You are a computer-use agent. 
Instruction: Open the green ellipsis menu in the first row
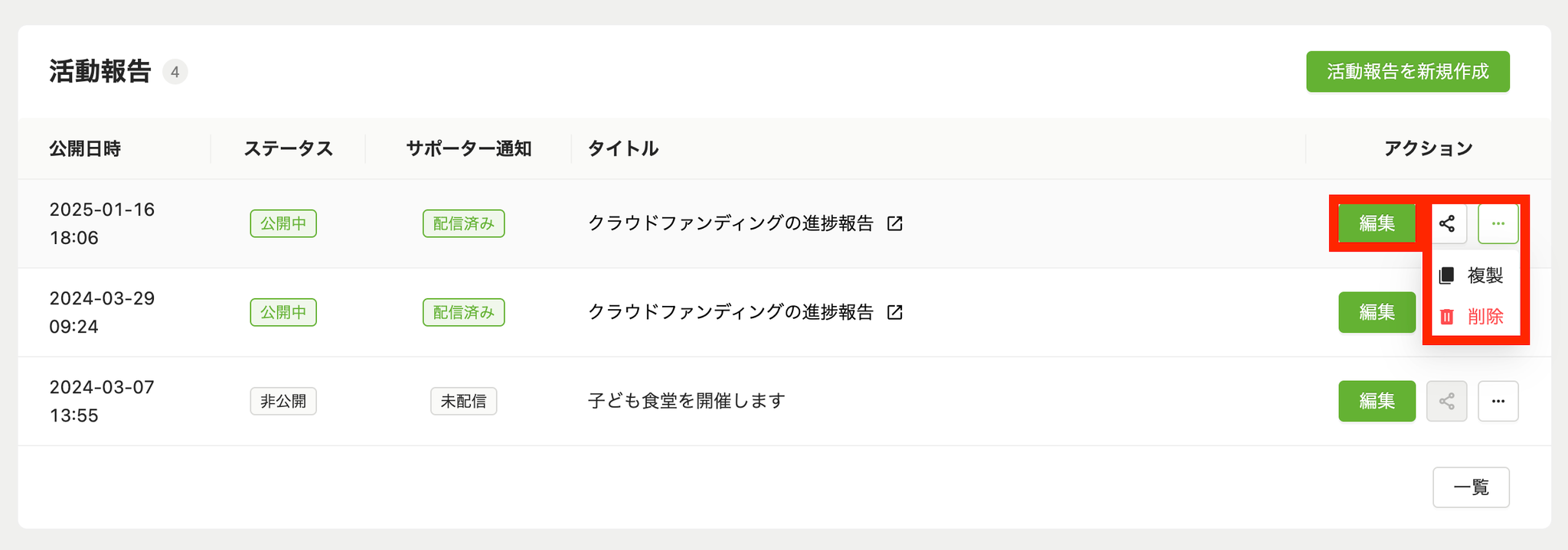1498,223
